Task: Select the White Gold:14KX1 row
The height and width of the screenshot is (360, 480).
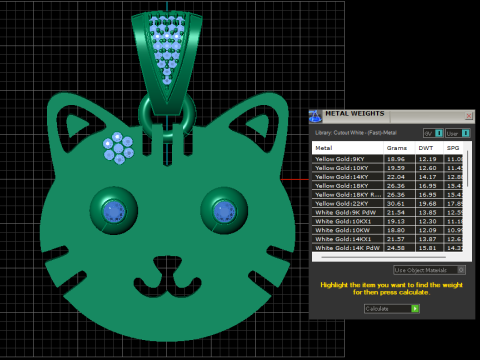Action: 388,239
